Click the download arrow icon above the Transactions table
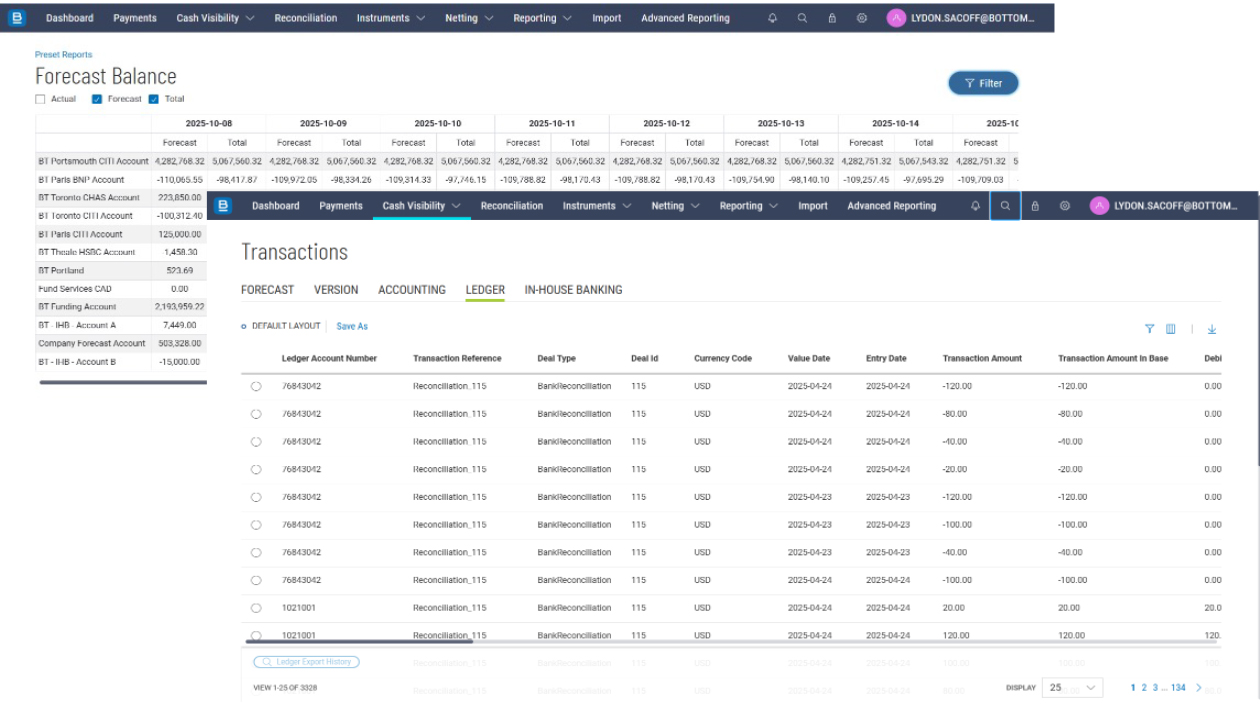 point(1212,329)
